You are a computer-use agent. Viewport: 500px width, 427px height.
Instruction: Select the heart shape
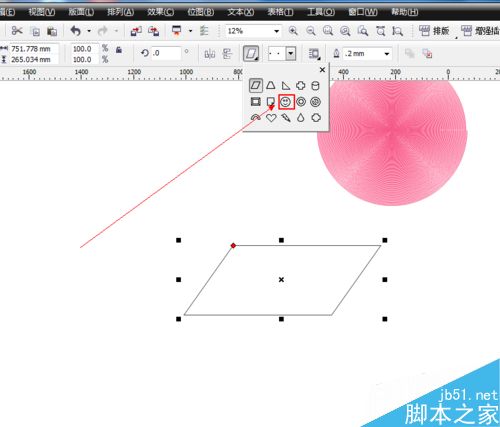(271, 118)
